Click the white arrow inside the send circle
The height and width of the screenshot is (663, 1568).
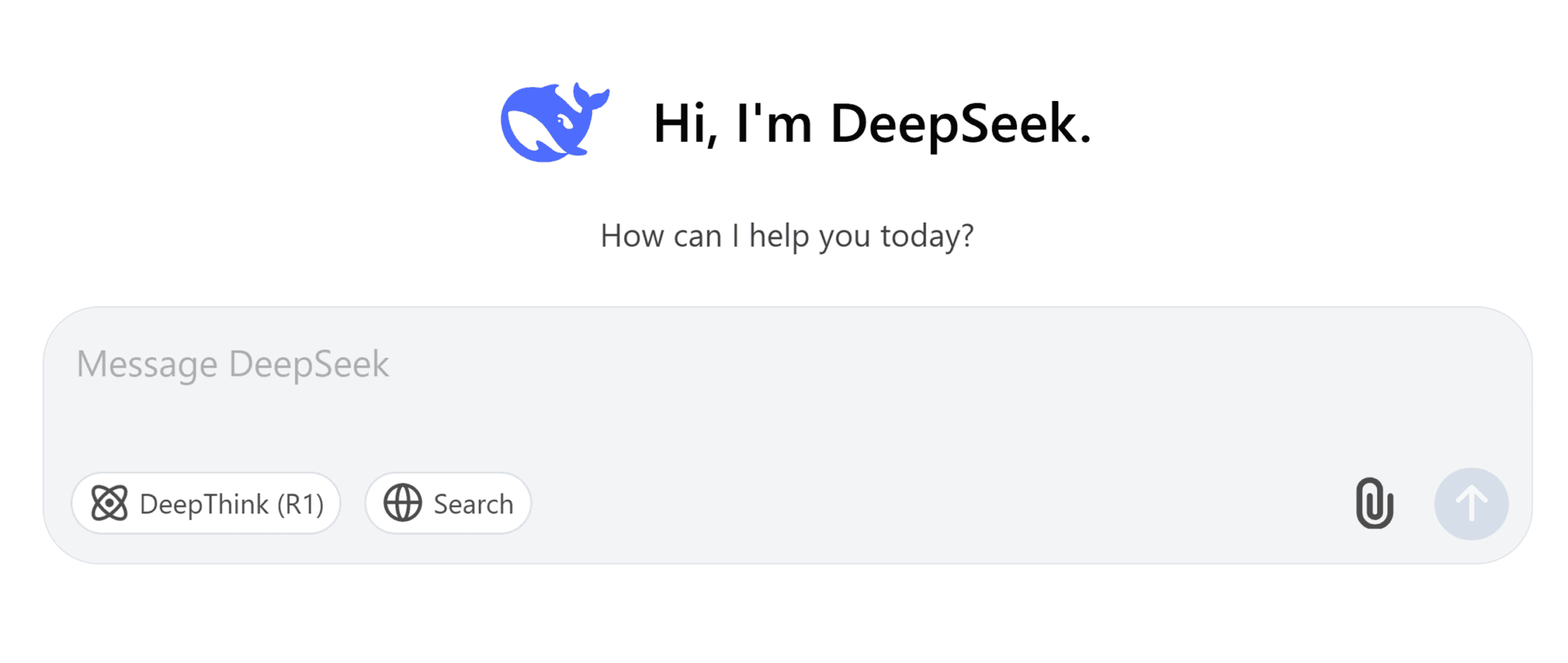pos(1471,504)
